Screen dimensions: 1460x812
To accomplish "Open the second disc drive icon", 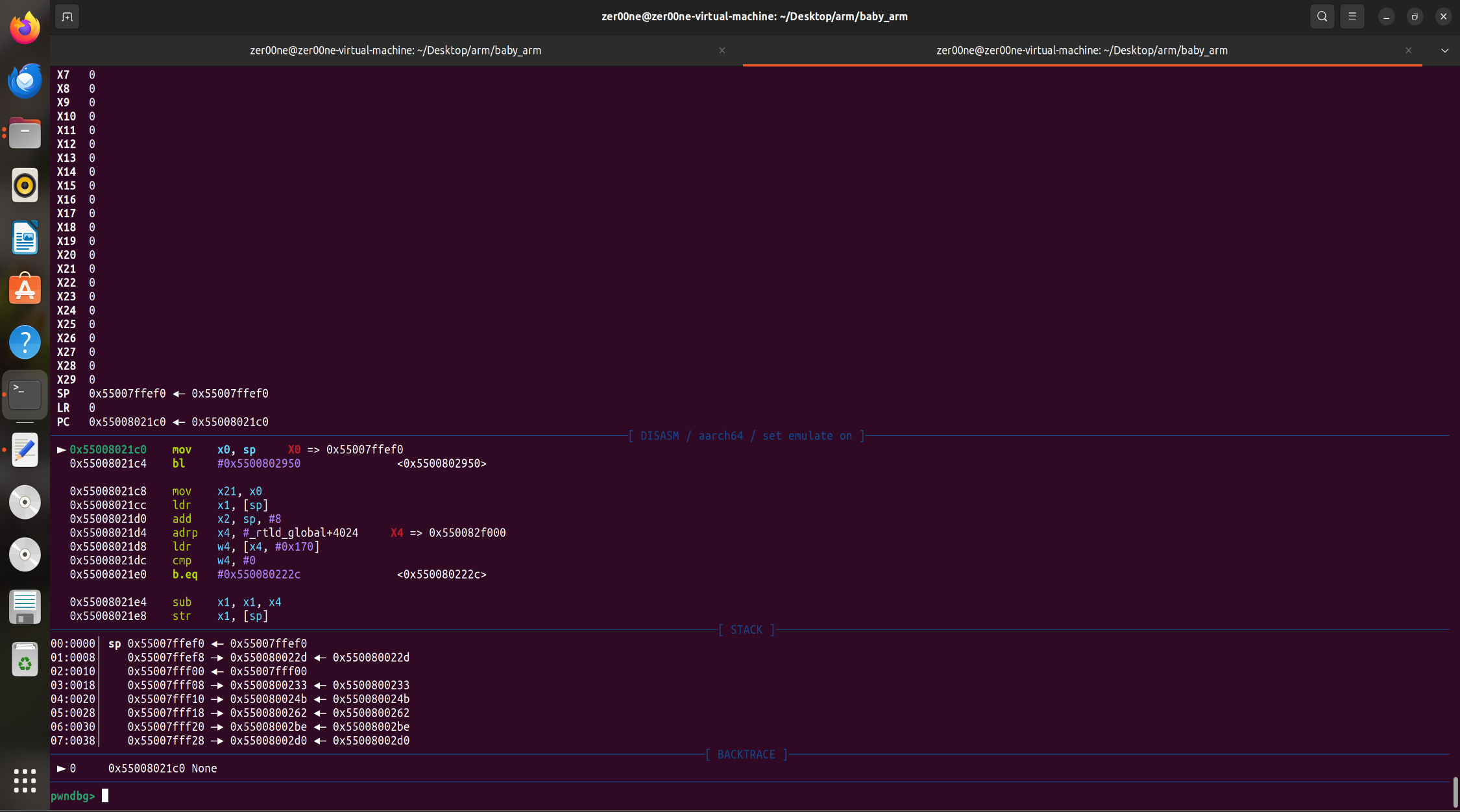I will point(25,555).
